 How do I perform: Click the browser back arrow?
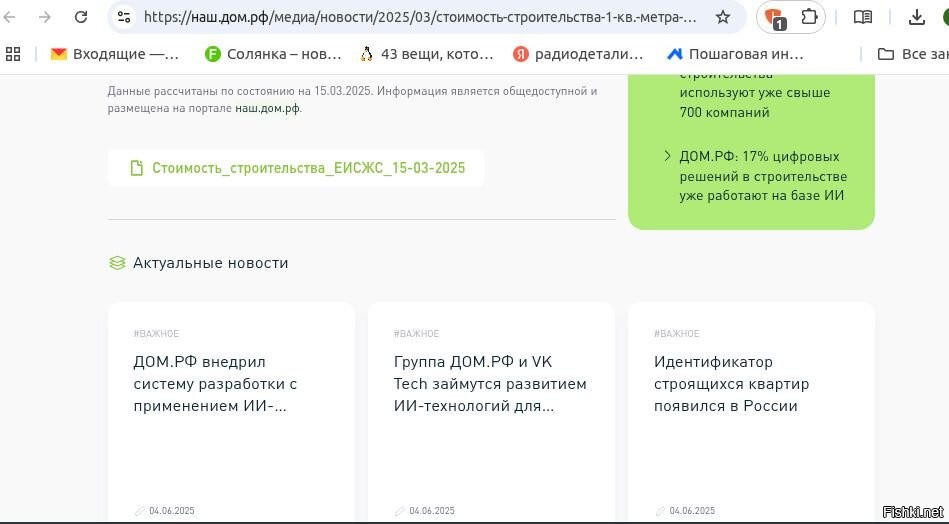(9, 17)
